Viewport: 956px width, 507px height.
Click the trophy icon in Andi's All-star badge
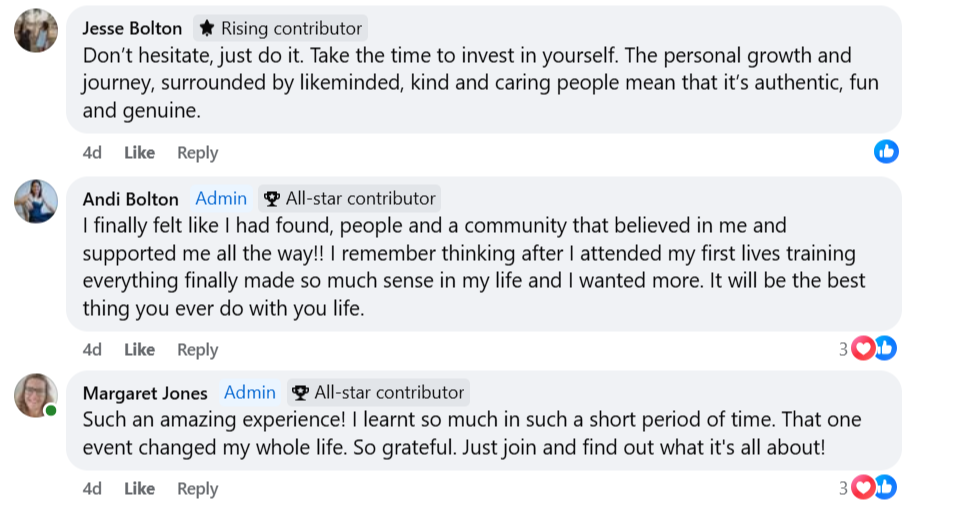[272, 198]
